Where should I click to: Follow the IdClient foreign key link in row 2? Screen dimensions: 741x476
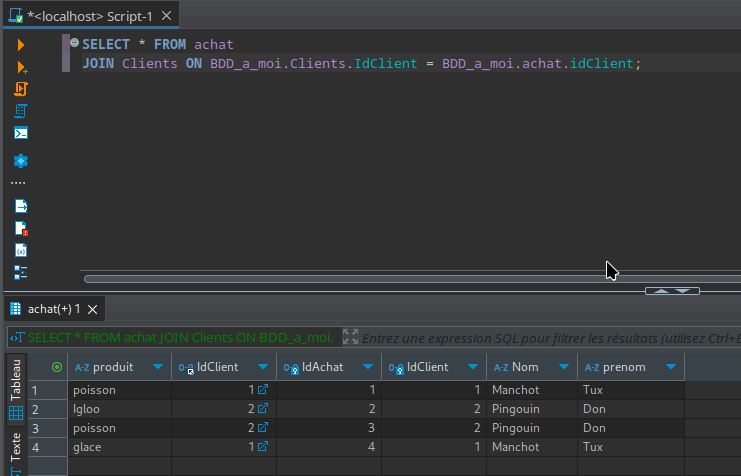(x=263, y=409)
